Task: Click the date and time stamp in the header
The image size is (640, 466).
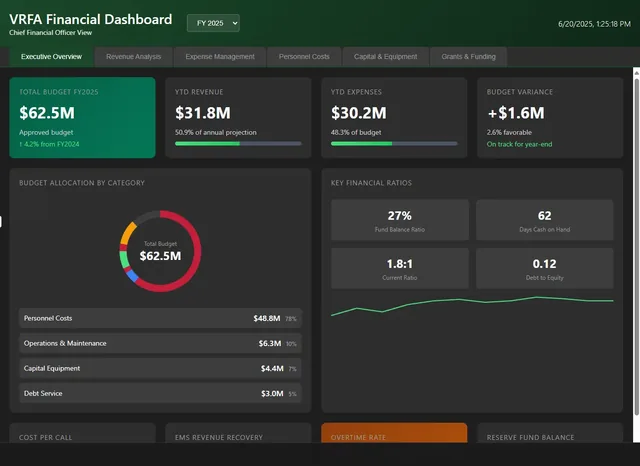Action: tap(594, 24)
